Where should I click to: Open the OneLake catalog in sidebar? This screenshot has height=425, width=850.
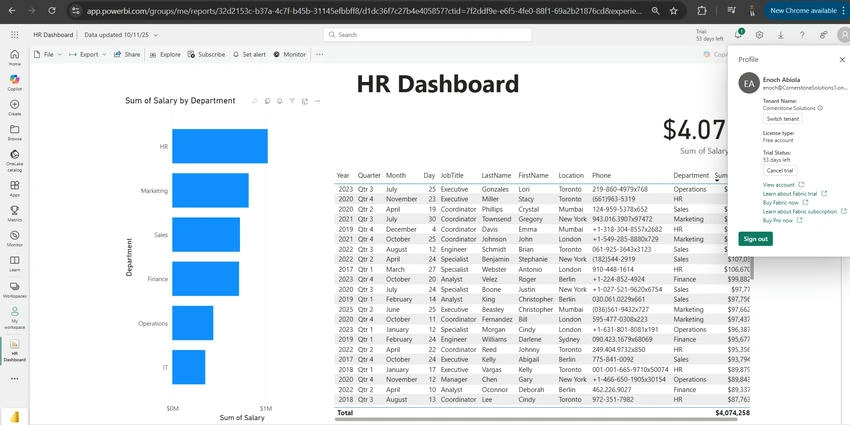tap(15, 161)
